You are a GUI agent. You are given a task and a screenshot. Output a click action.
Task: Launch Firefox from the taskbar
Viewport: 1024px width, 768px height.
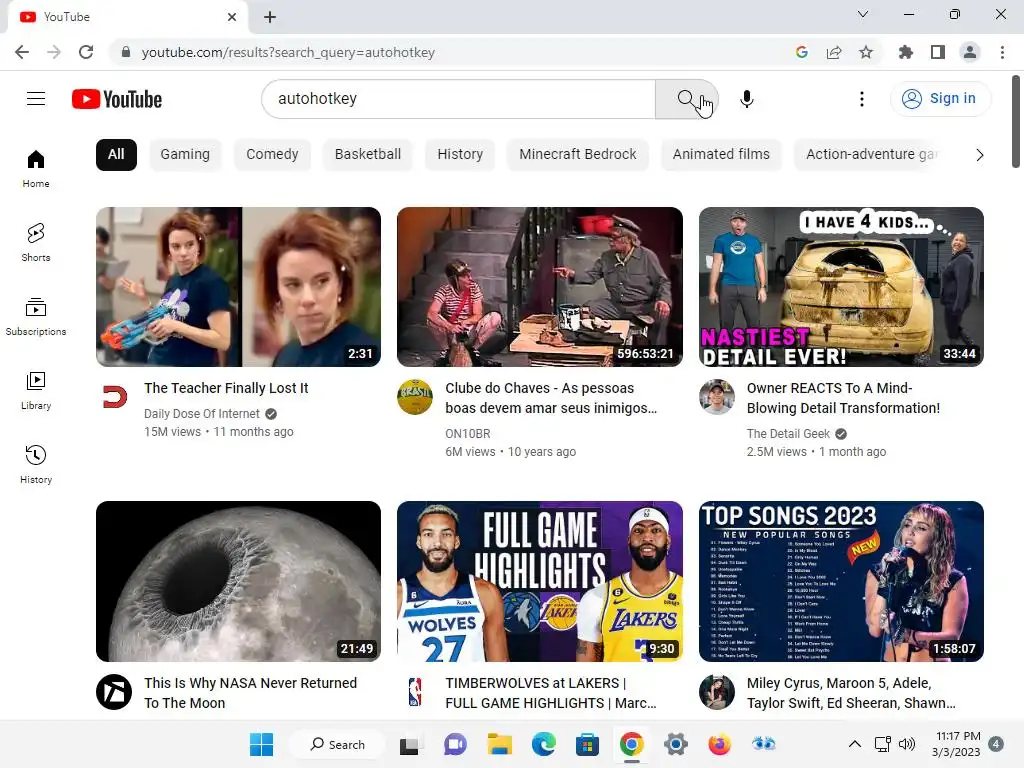pyautogui.click(x=719, y=744)
